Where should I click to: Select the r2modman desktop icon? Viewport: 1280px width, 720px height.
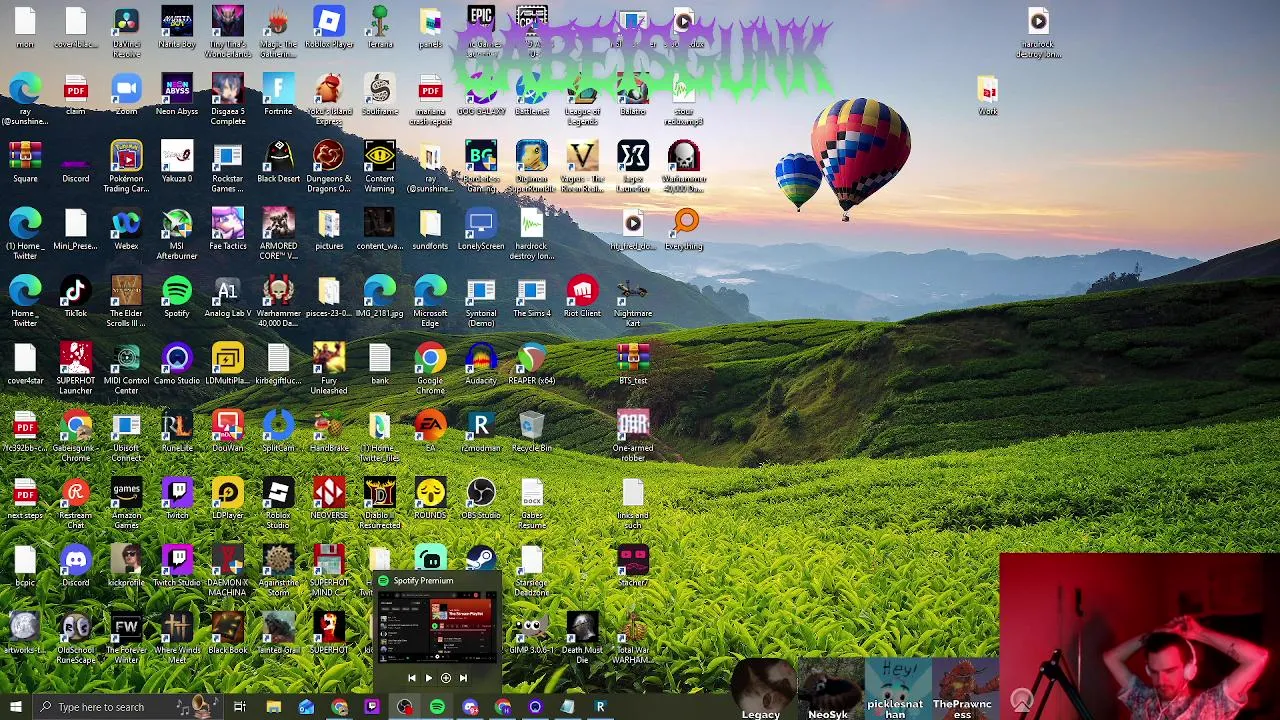pyautogui.click(x=481, y=432)
